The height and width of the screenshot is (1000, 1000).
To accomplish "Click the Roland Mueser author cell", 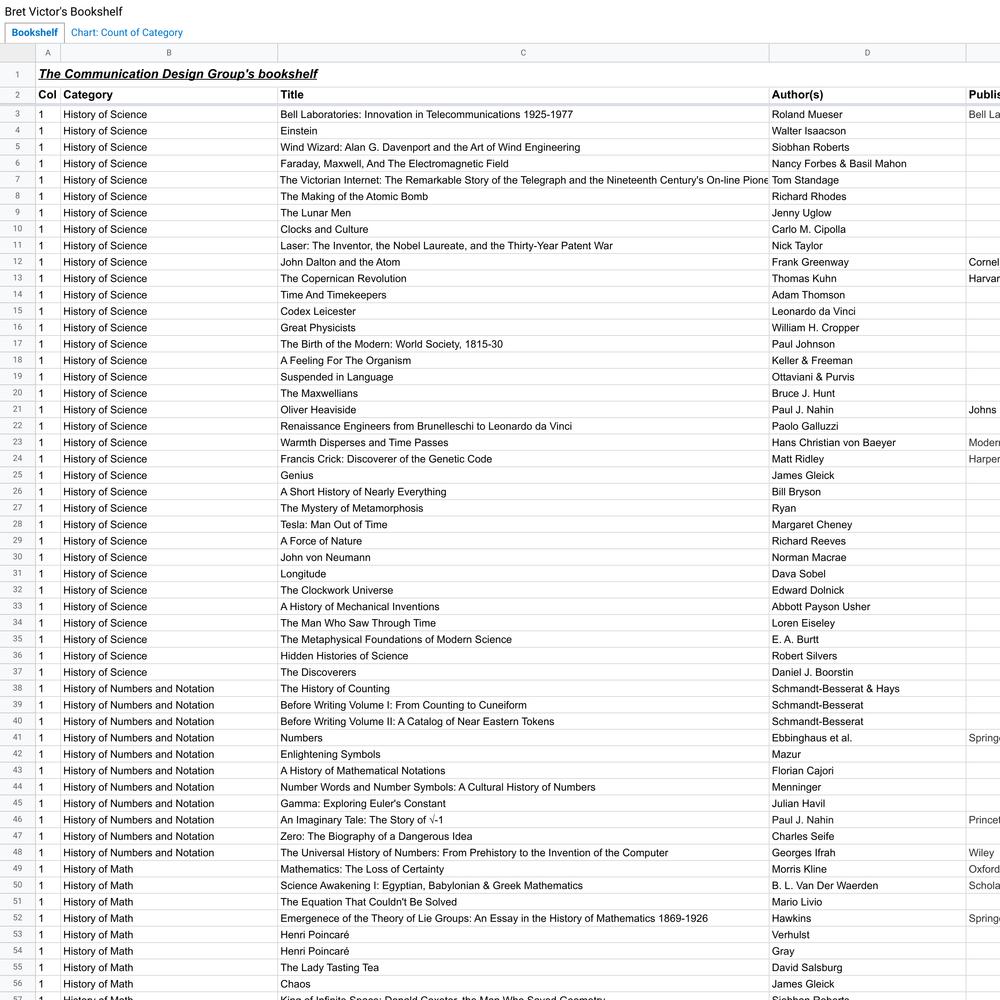I will (867, 114).
